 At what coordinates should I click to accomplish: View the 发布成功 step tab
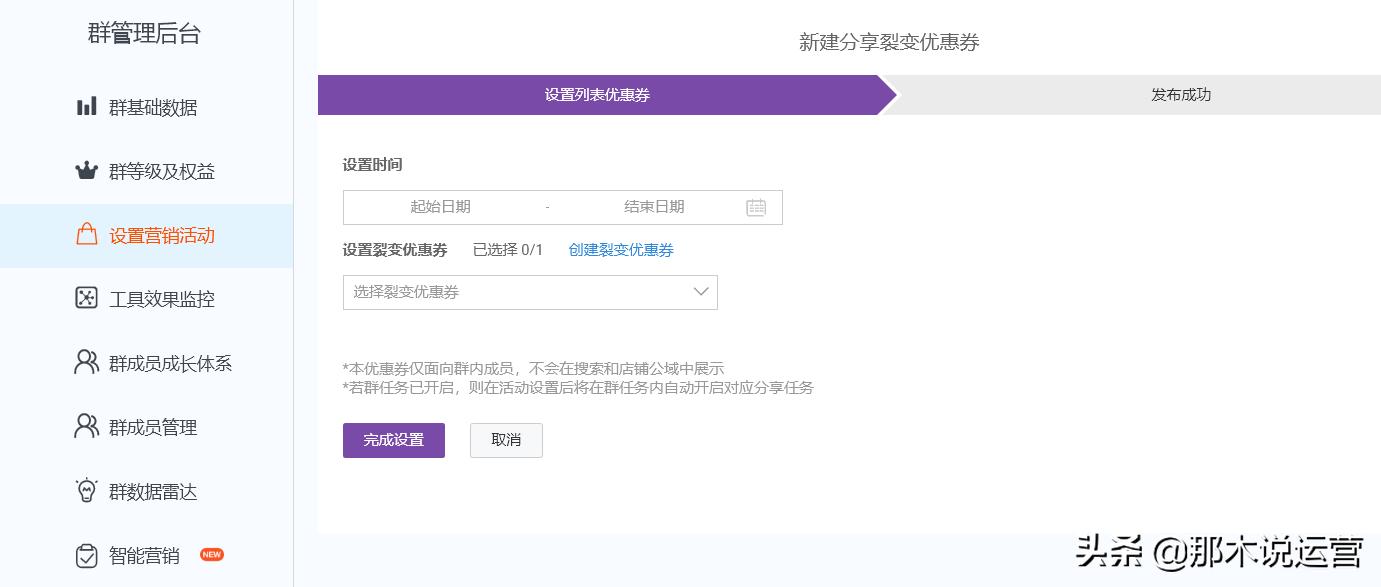(1180, 95)
